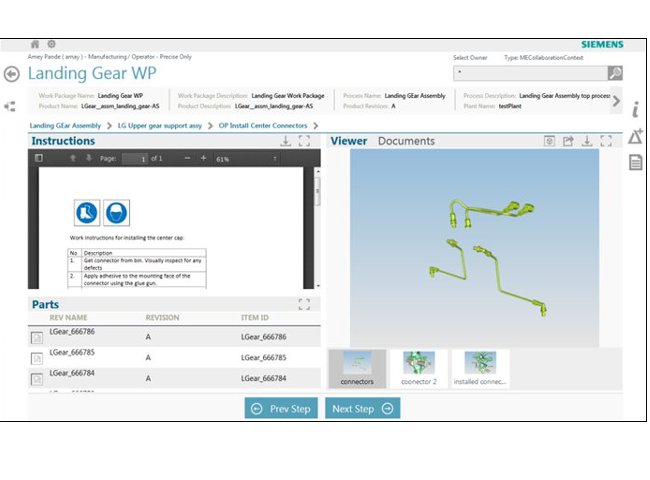
Task: Select the LGear_666784 rev name
Action: tap(72, 373)
